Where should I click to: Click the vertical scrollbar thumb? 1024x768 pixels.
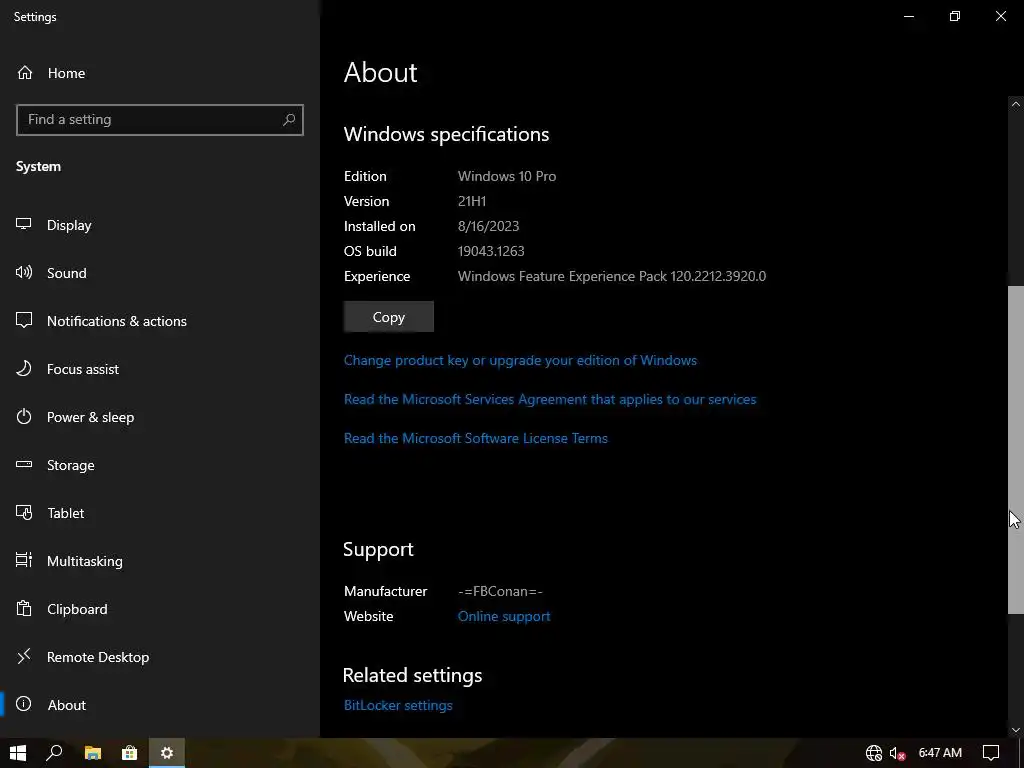point(1016,449)
